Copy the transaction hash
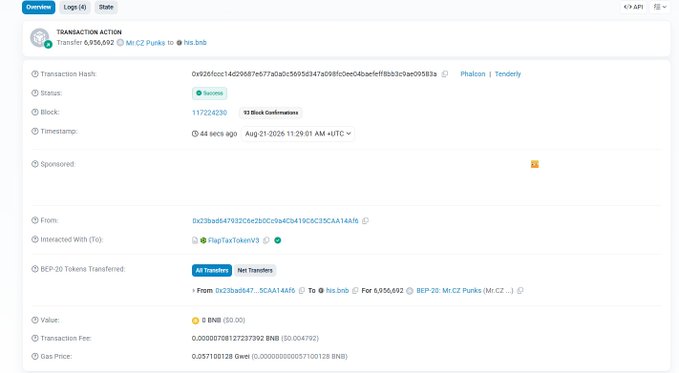679x373 pixels. [444, 74]
